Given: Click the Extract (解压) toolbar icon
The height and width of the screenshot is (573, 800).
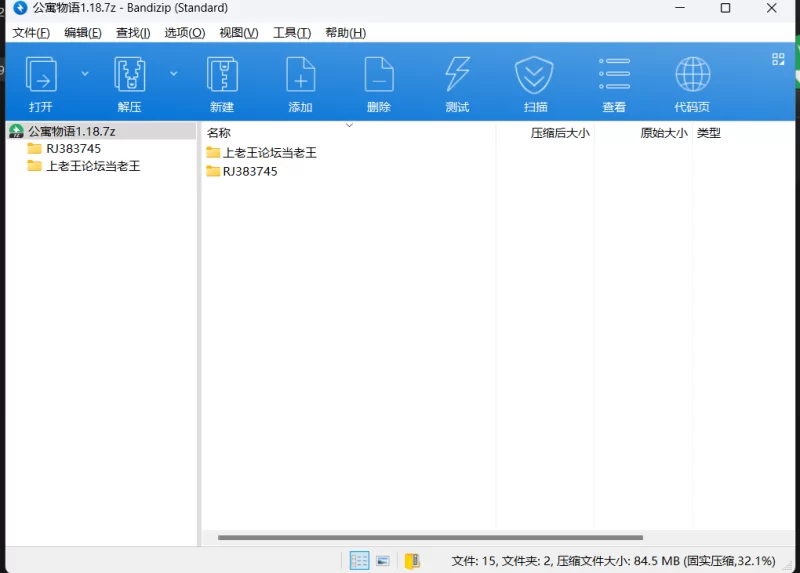Looking at the screenshot, I should [x=130, y=75].
